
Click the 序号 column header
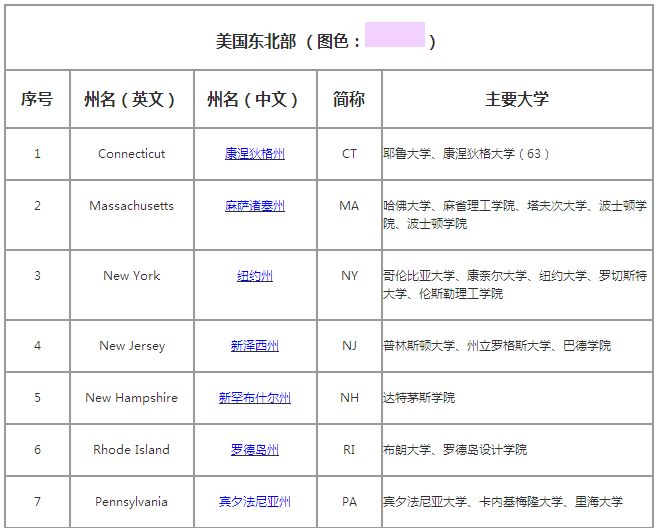pos(37,99)
